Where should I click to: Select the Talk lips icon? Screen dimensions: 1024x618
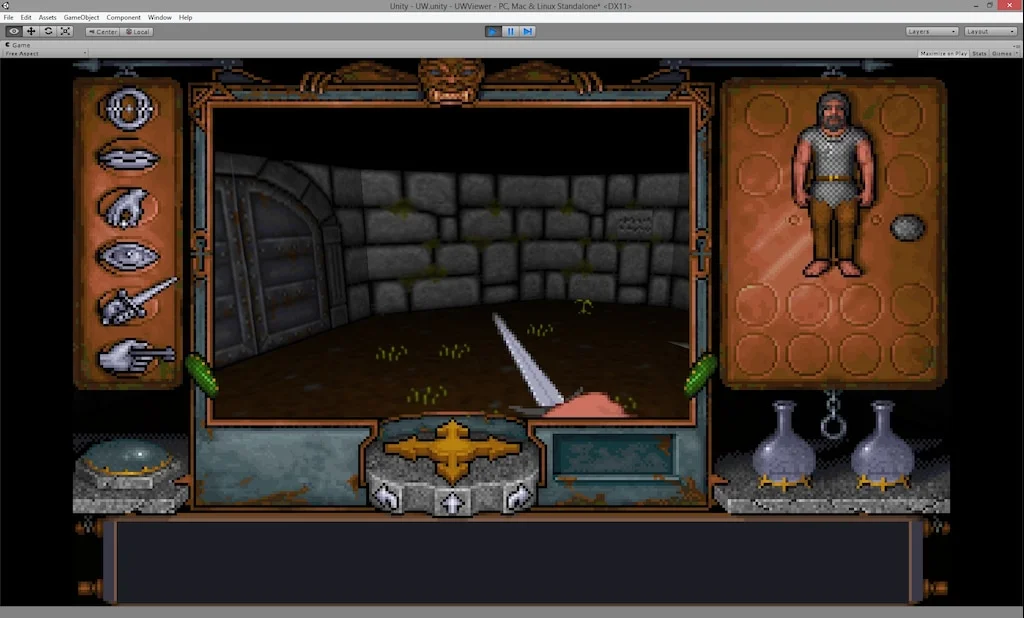[128, 157]
